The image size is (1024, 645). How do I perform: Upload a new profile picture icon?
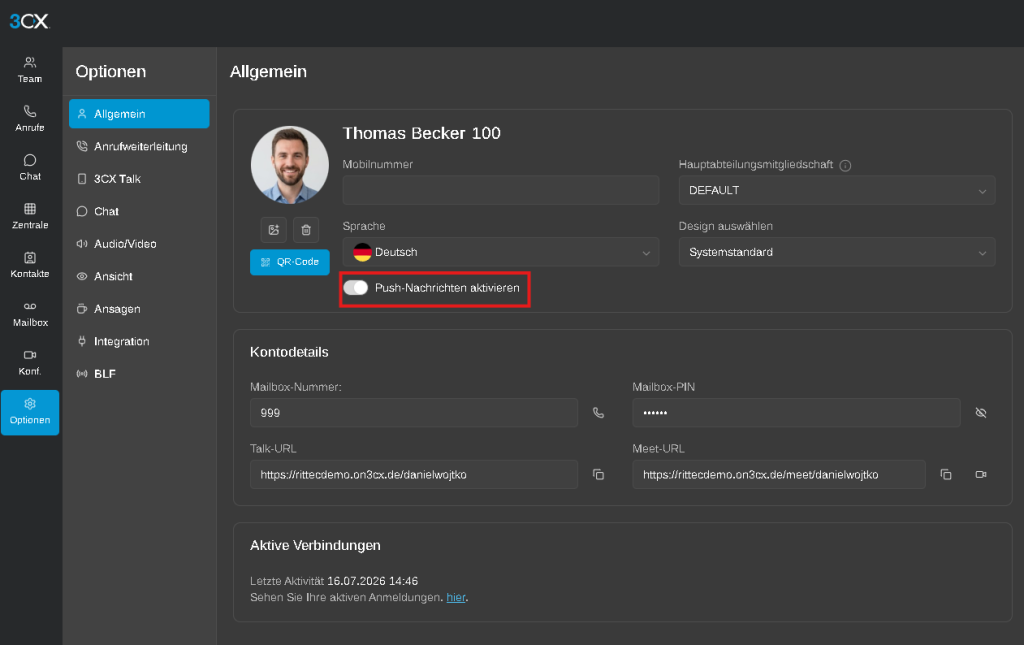tap(274, 230)
